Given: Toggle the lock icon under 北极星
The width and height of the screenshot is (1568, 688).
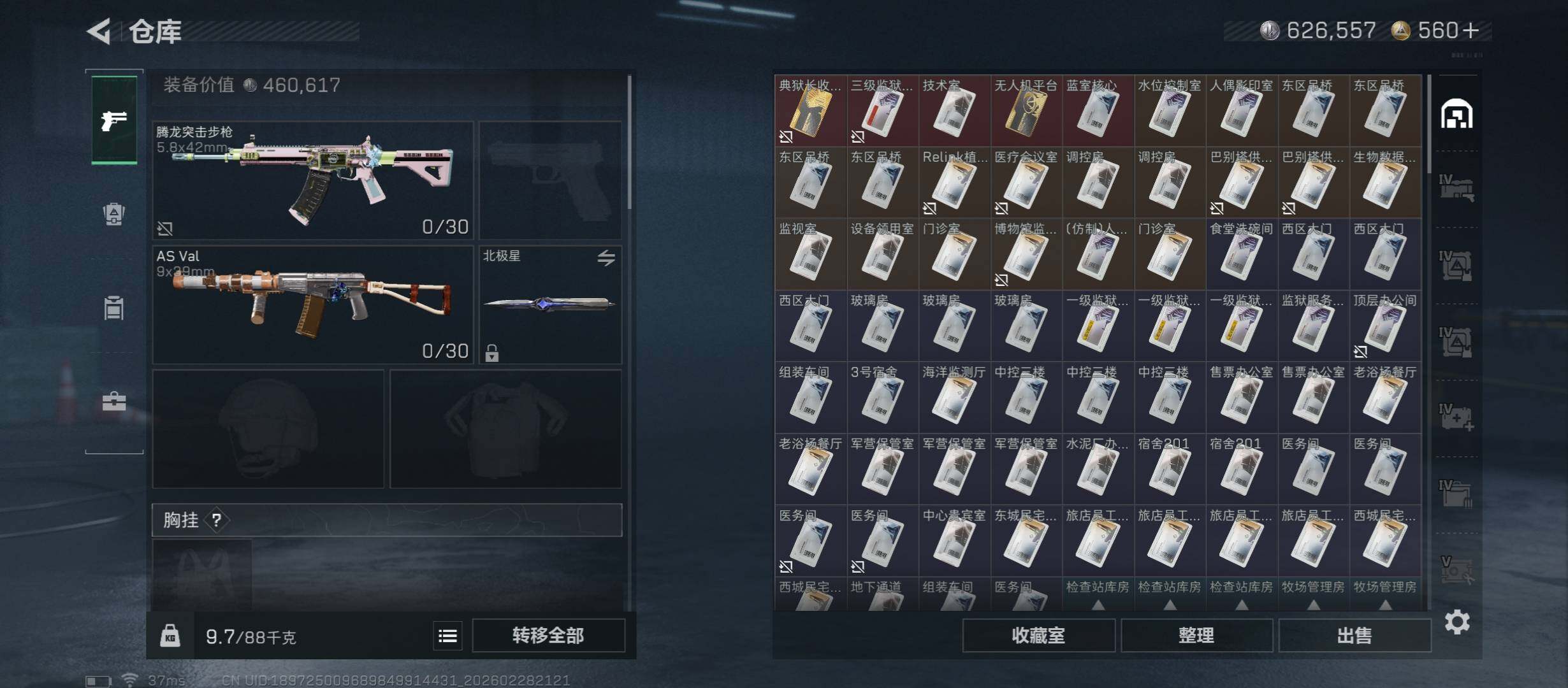Looking at the screenshot, I should pos(491,353).
